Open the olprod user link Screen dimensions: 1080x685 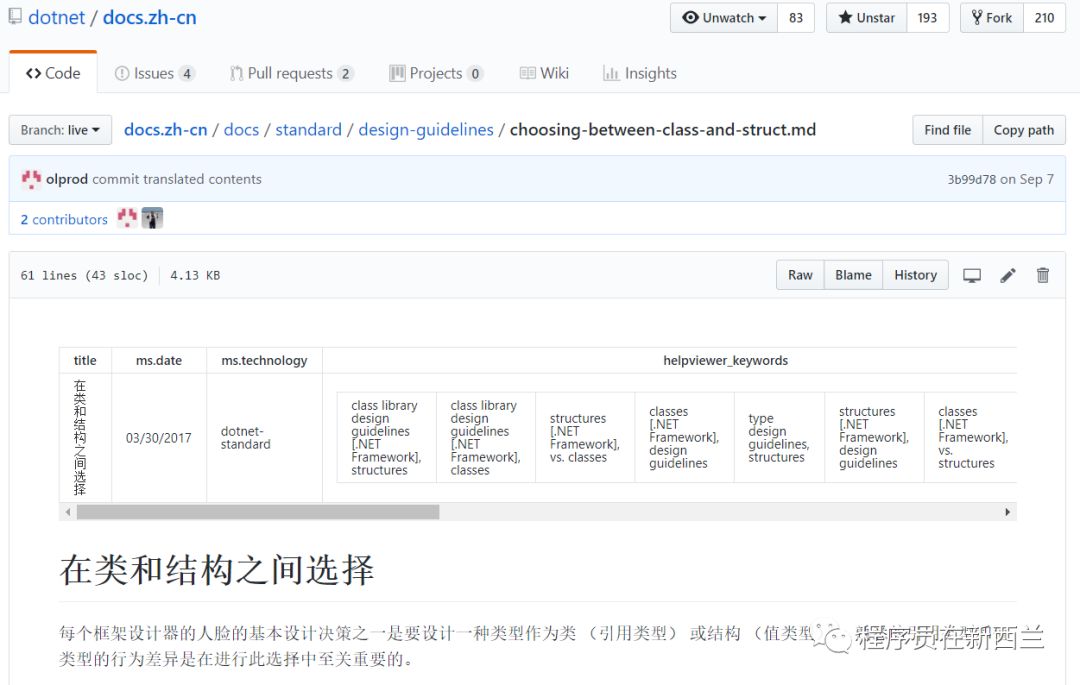tap(67, 179)
